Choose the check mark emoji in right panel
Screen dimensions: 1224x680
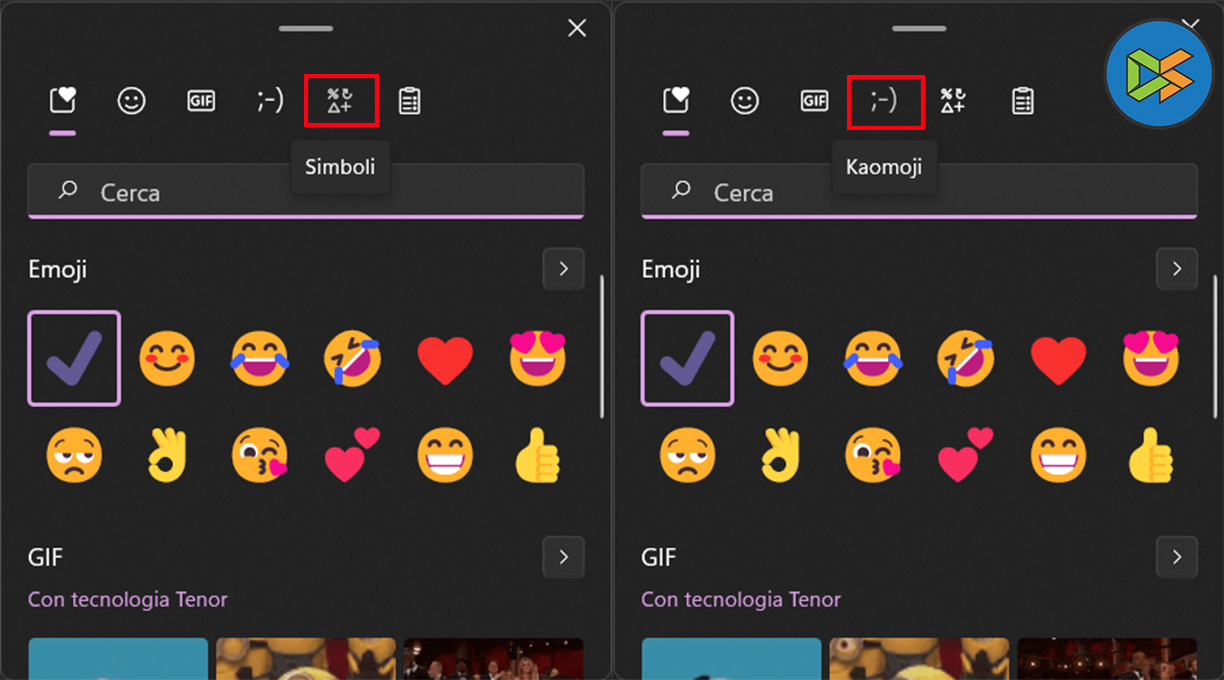[687, 359]
